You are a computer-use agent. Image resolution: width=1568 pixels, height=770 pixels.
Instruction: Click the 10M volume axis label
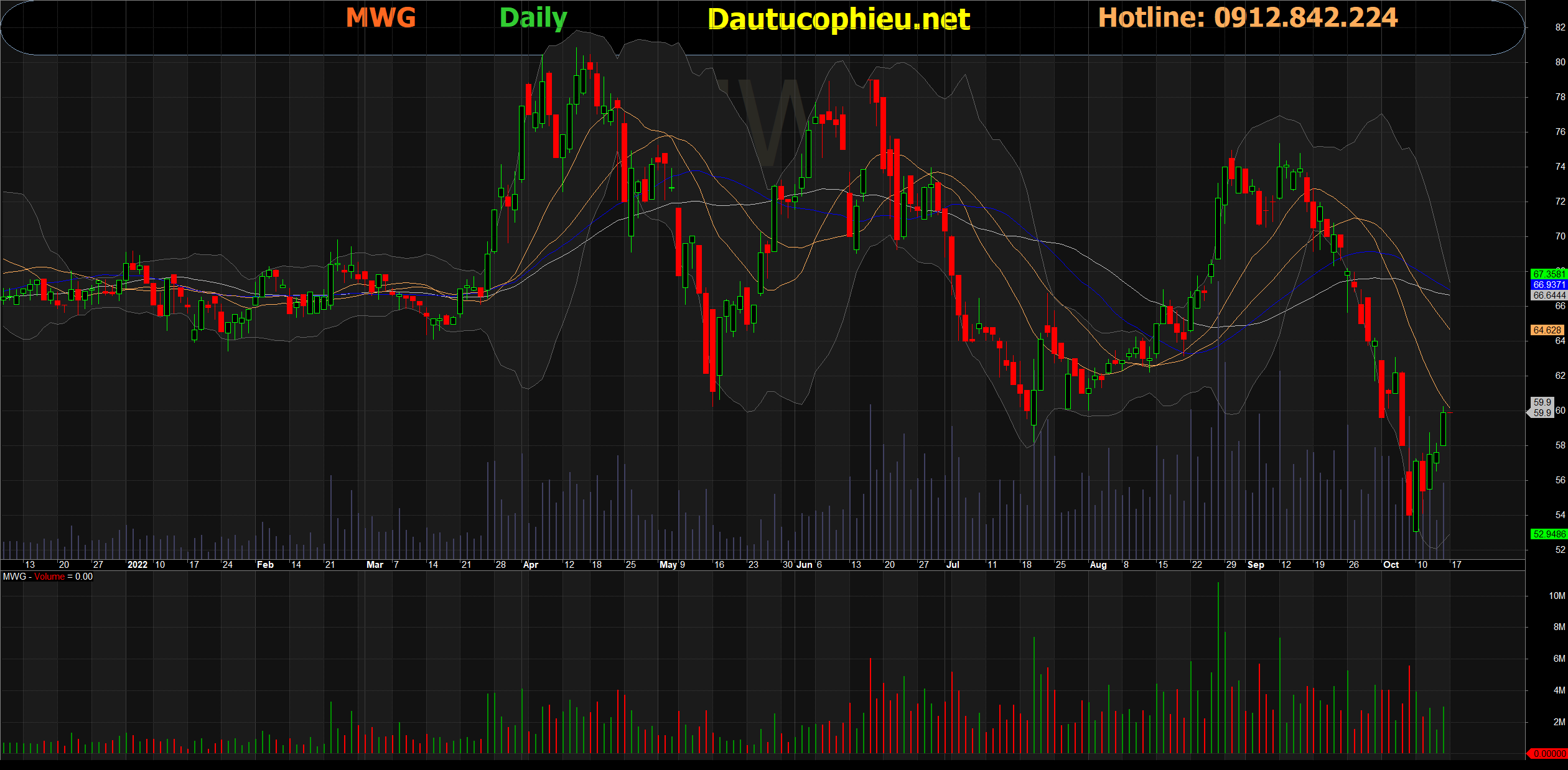pos(1556,596)
